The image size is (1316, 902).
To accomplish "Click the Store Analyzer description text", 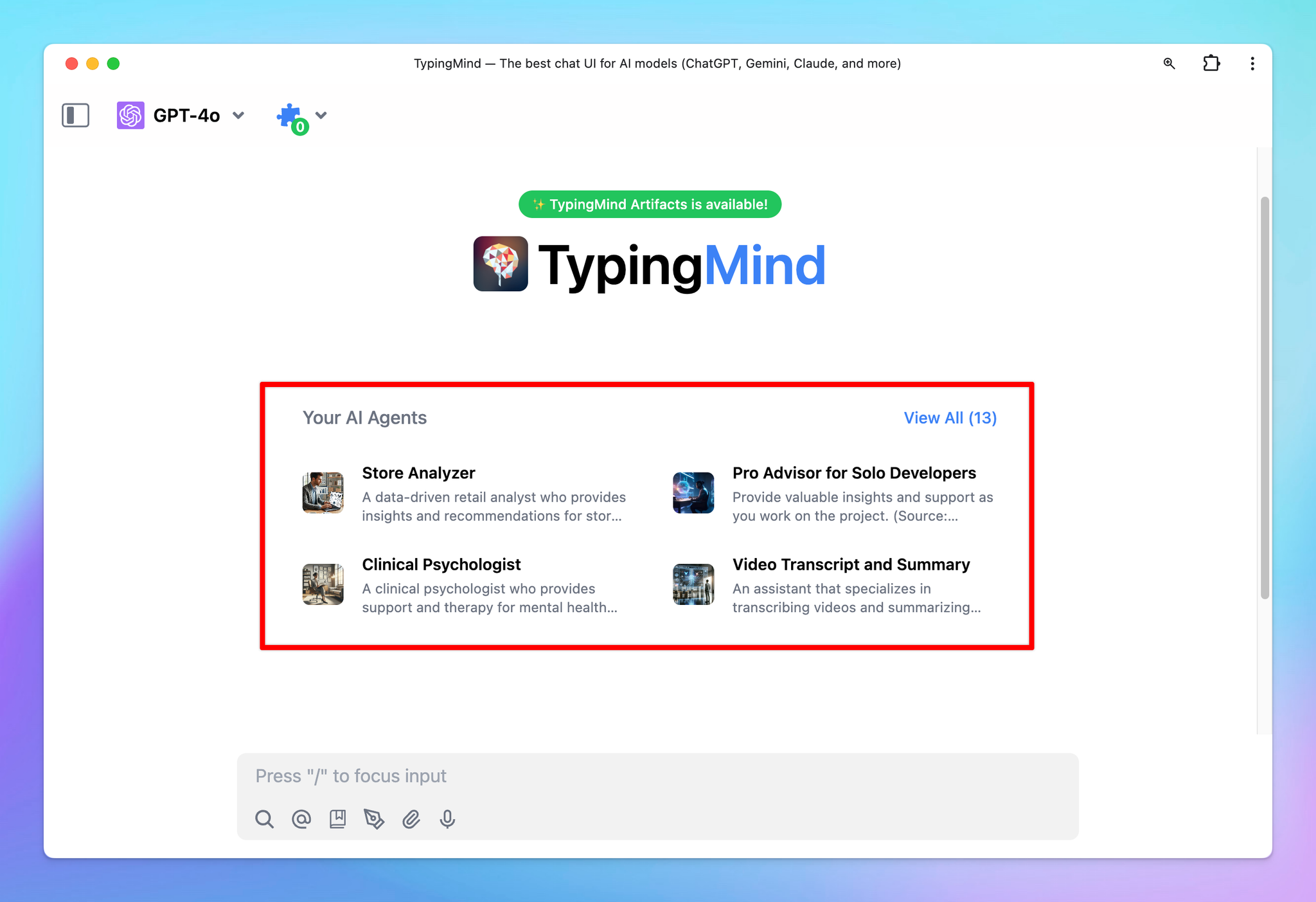I will (x=493, y=507).
